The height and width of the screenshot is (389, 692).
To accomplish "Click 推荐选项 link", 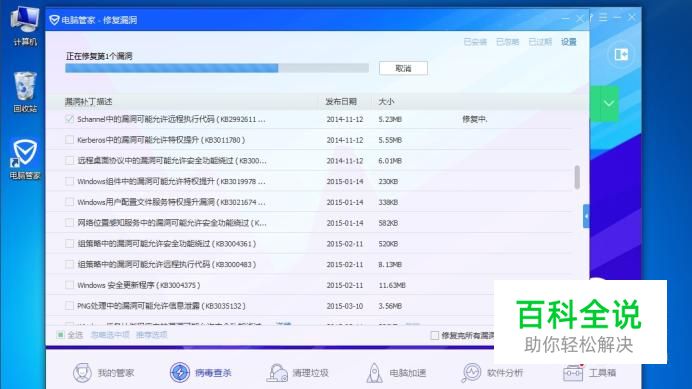I will coord(151,335).
